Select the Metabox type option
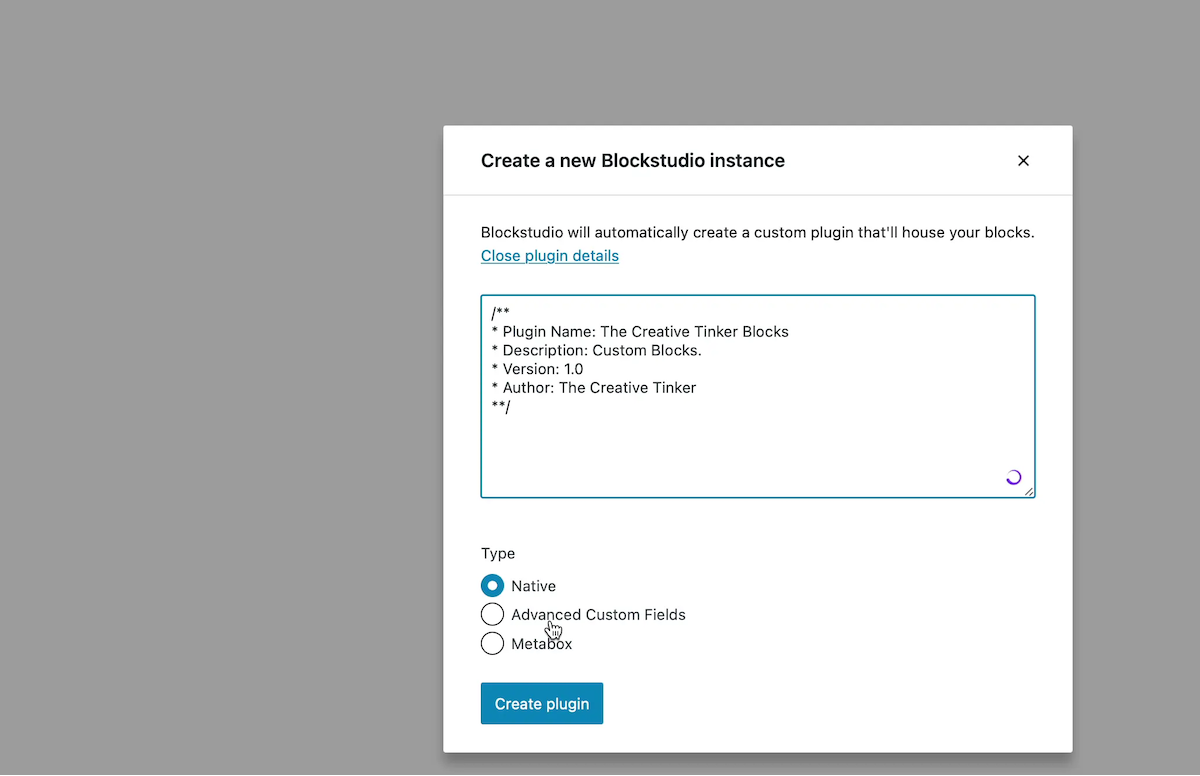Screen dimensions: 1200x776 point(492,643)
